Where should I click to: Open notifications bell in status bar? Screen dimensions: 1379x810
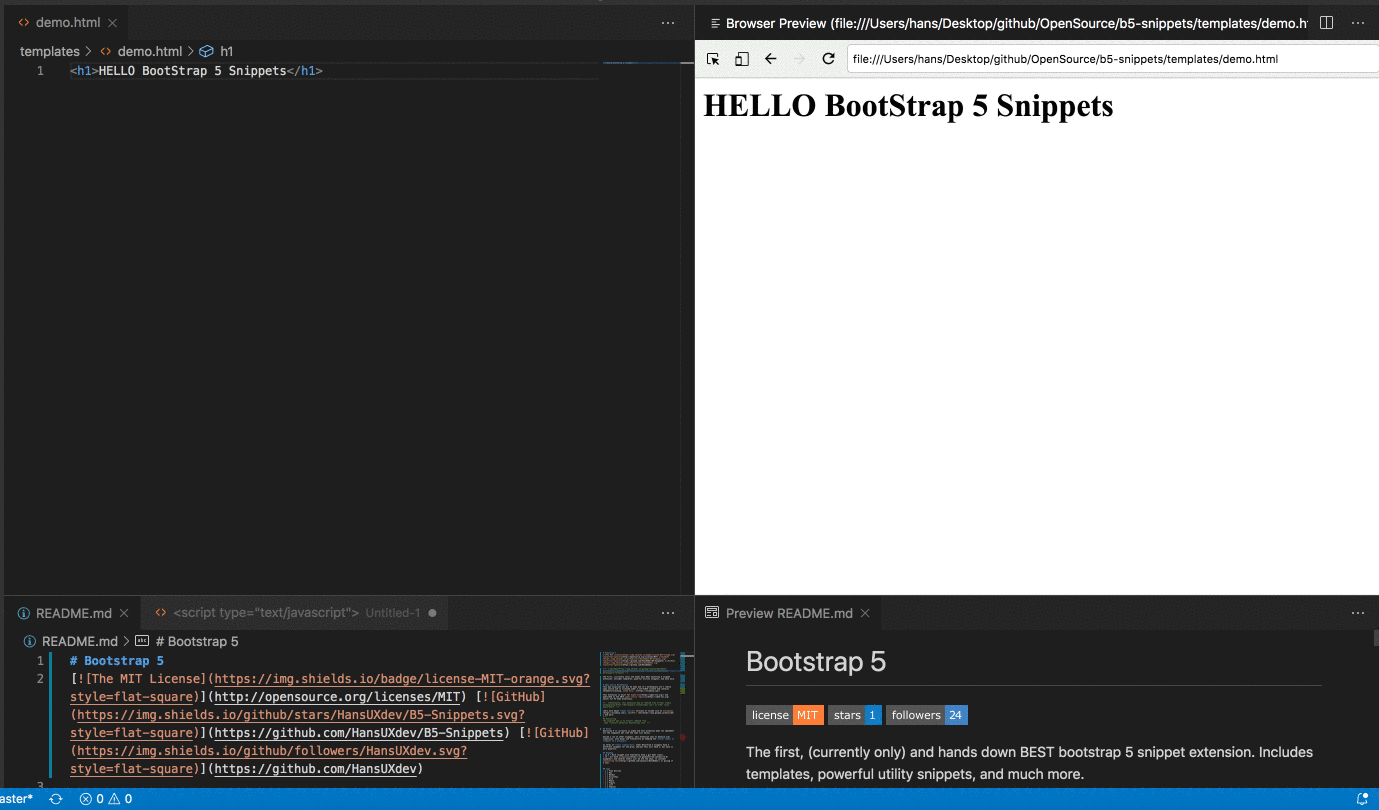pyautogui.click(x=1362, y=799)
